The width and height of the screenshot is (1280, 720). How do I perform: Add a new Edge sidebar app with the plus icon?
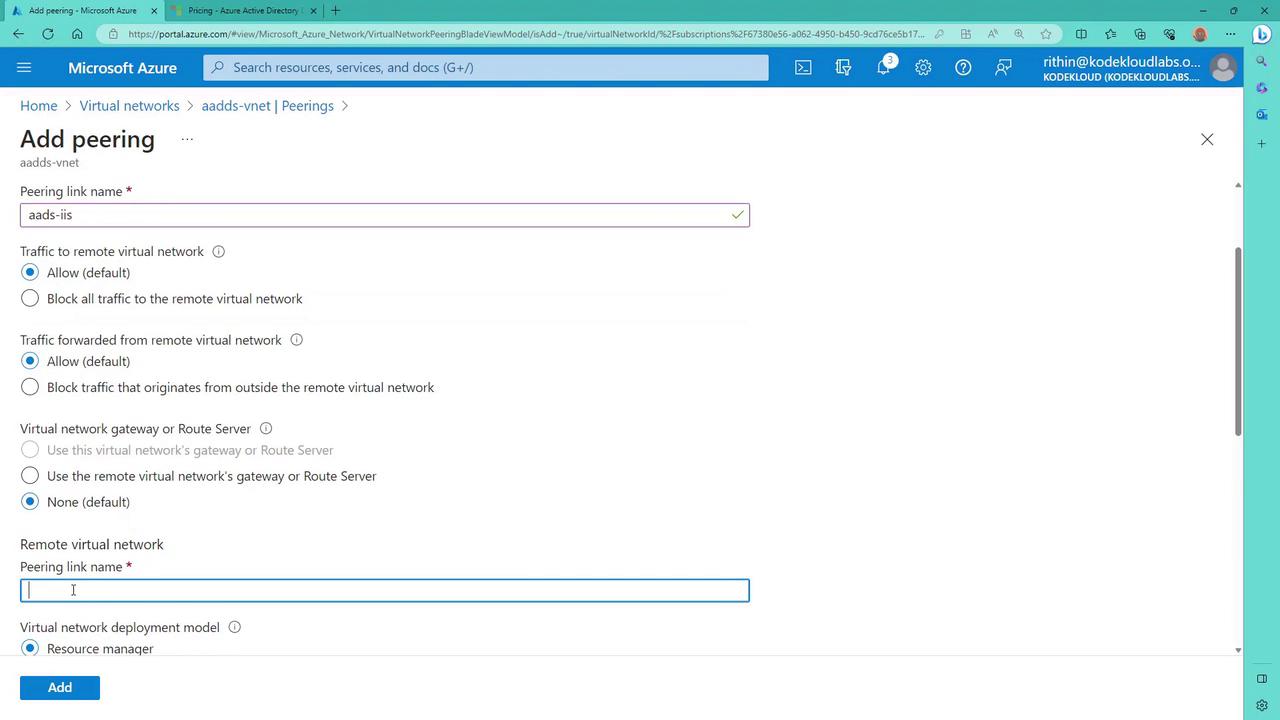pos(1262,144)
